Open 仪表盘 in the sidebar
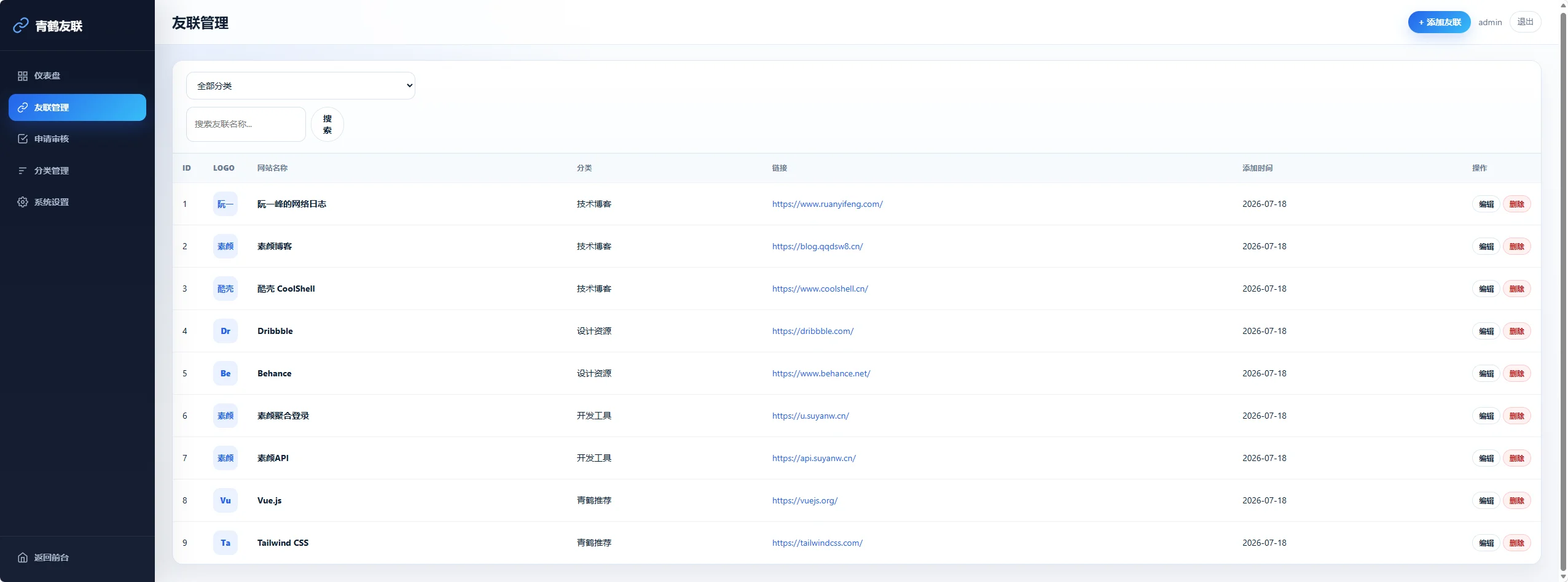The image size is (1568, 582). coord(77,76)
